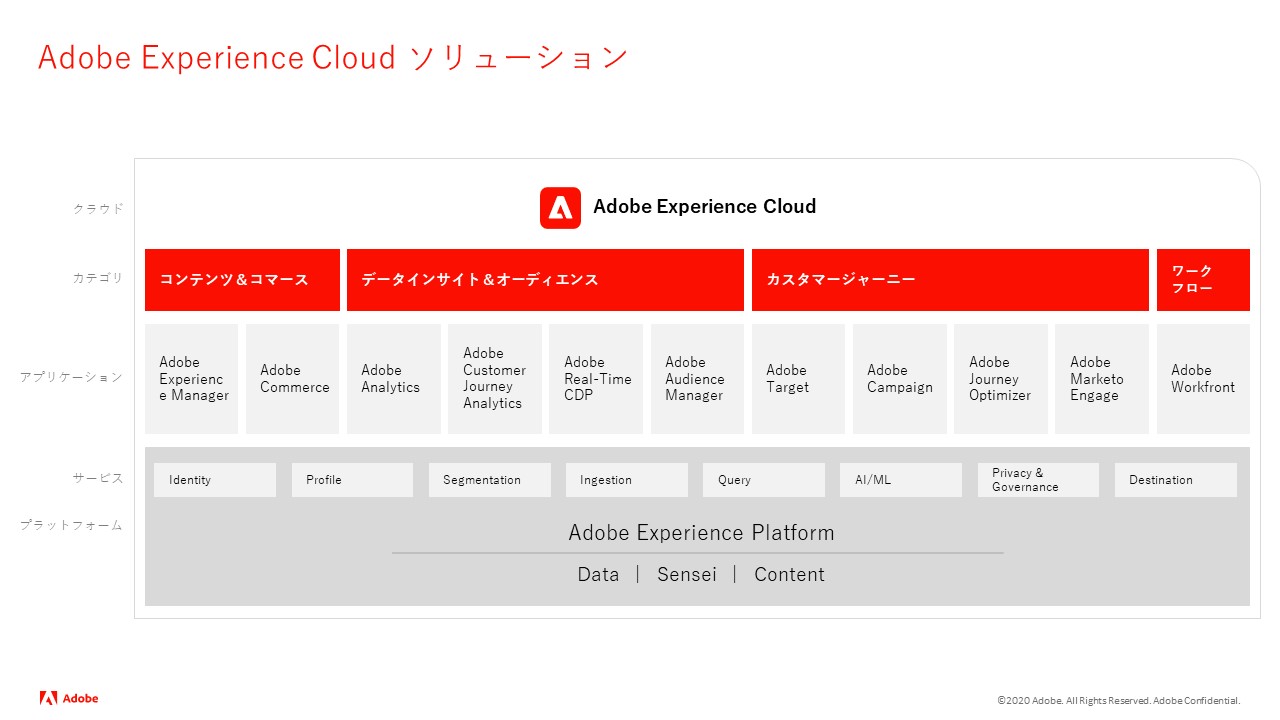Choose the Adobe Audience Manager tile

(697, 379)
